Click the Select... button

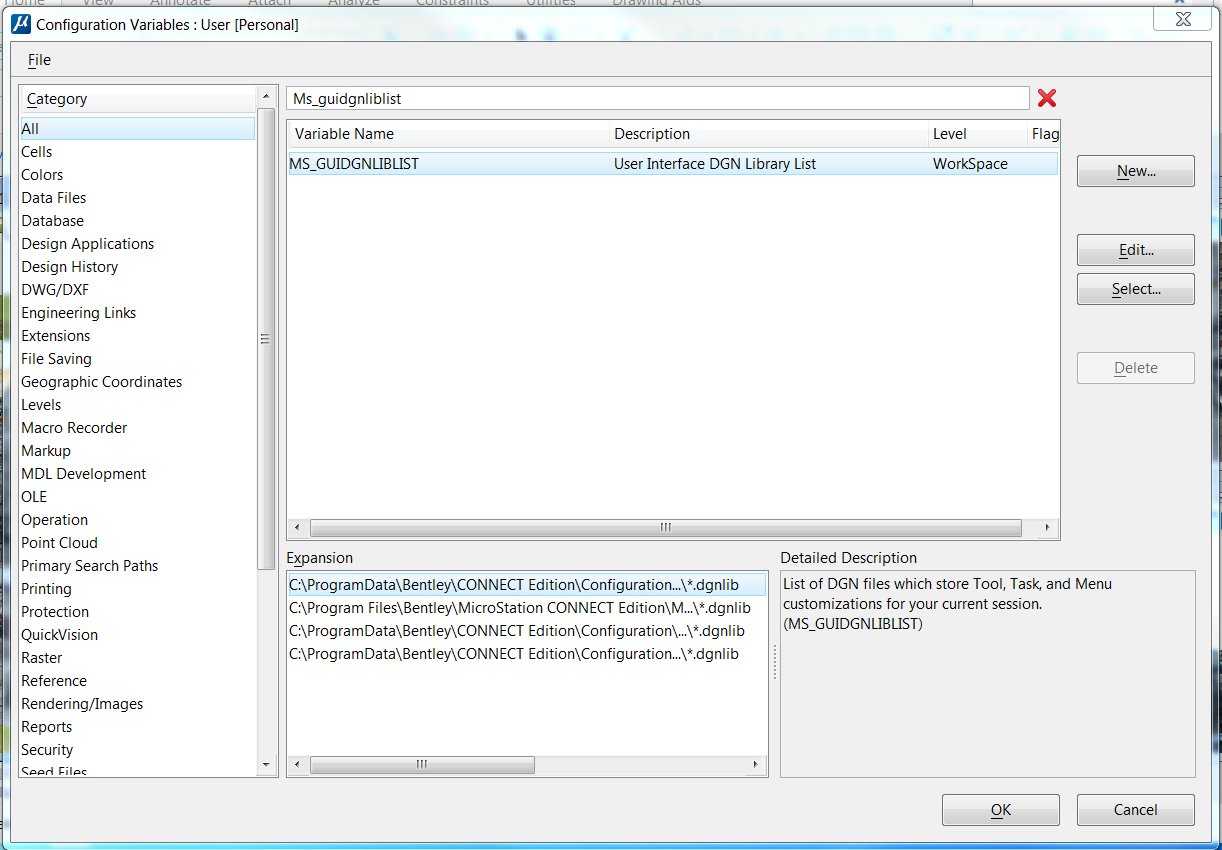pyautogui.click(x=1136, y=289)
